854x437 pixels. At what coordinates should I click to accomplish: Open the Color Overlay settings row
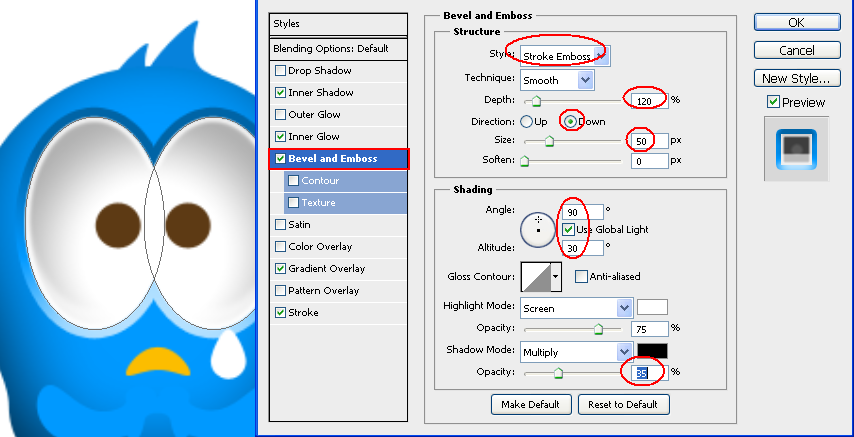338,246
